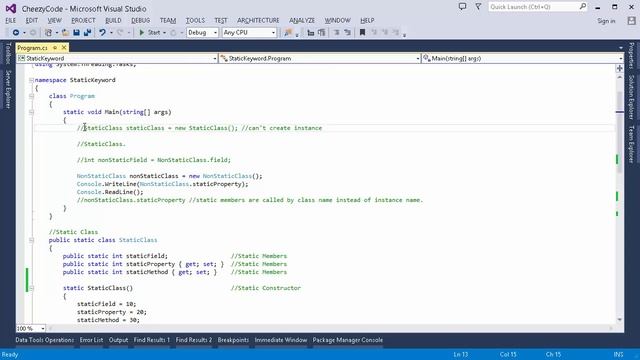
Task: Open the FILE menu
Action: coord(11,20)
